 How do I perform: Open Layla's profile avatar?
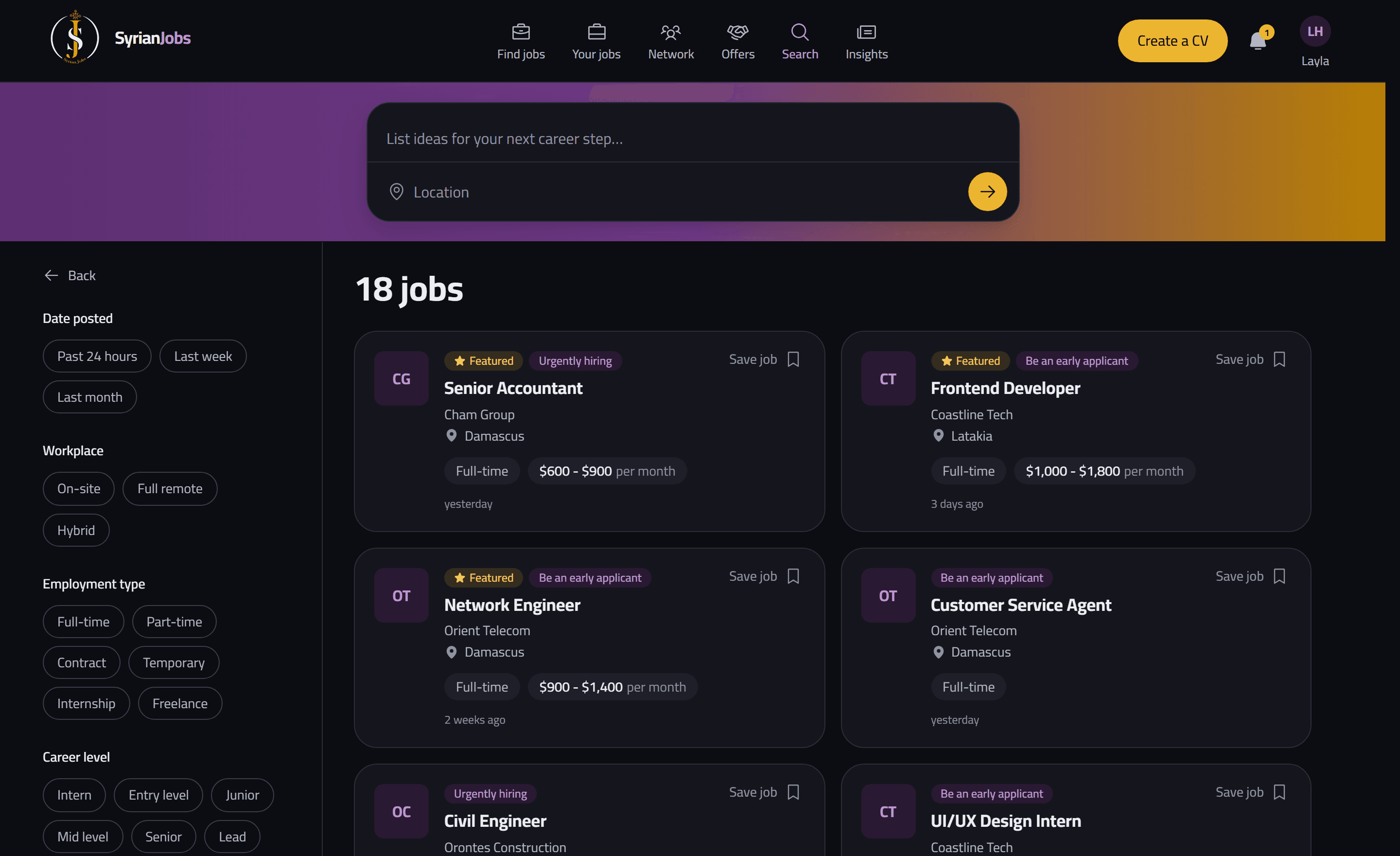tap(1315, 31)
